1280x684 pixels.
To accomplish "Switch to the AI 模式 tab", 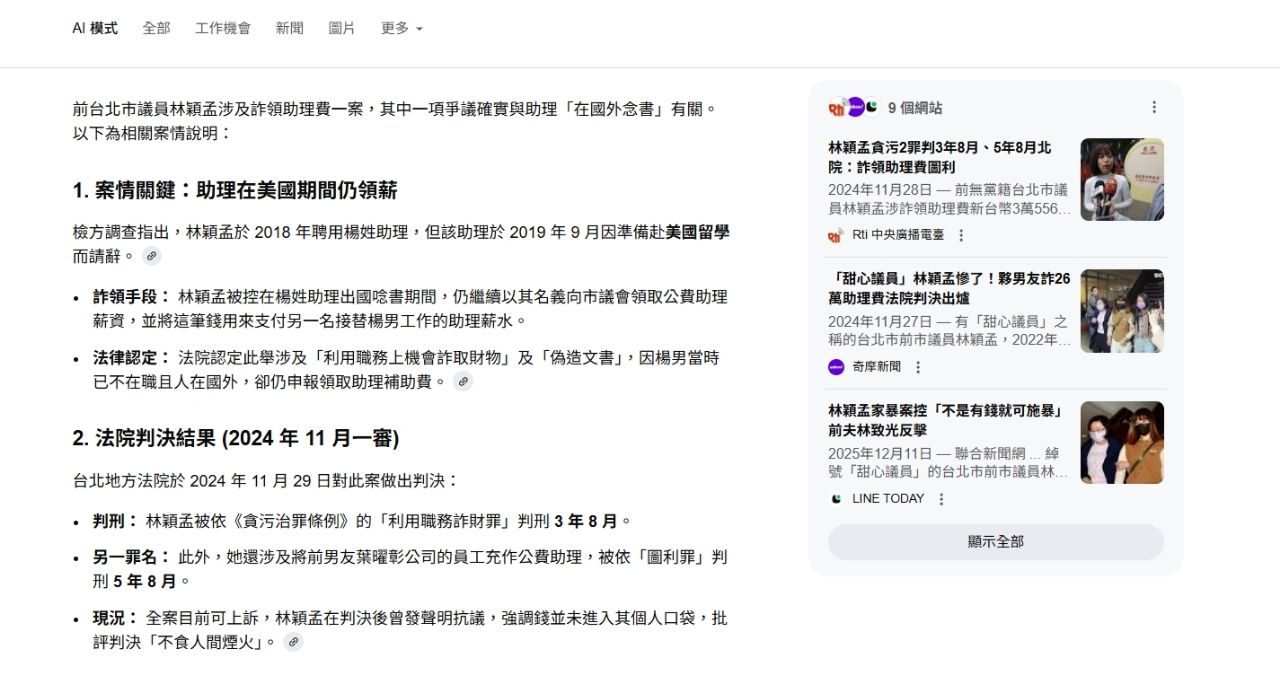I will coord(95,28).
